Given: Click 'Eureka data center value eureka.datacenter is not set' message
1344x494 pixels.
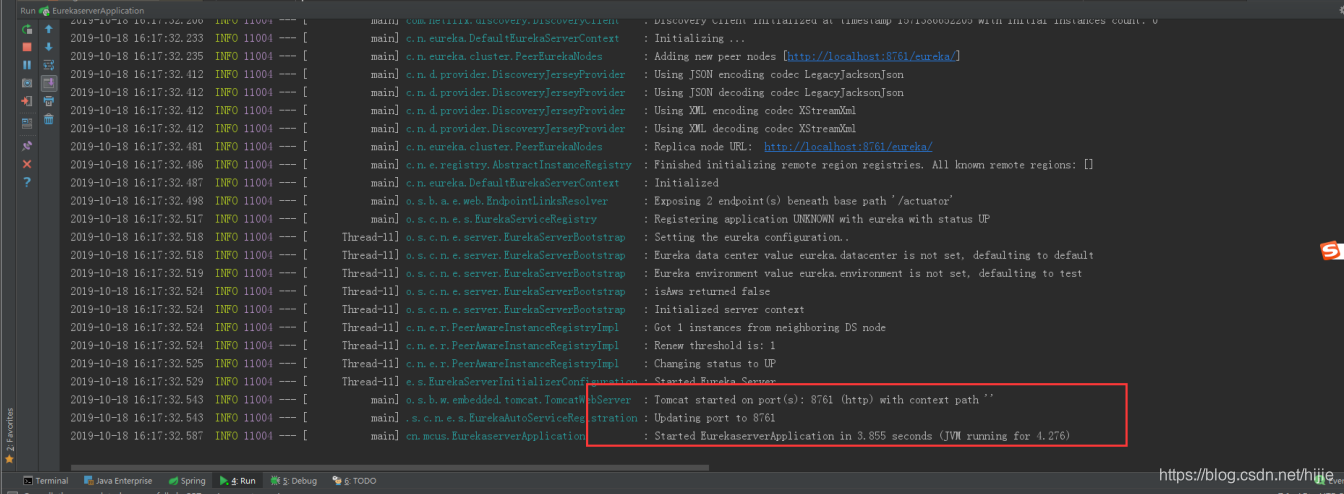Looking at the screenshot, I should [874, 255].
